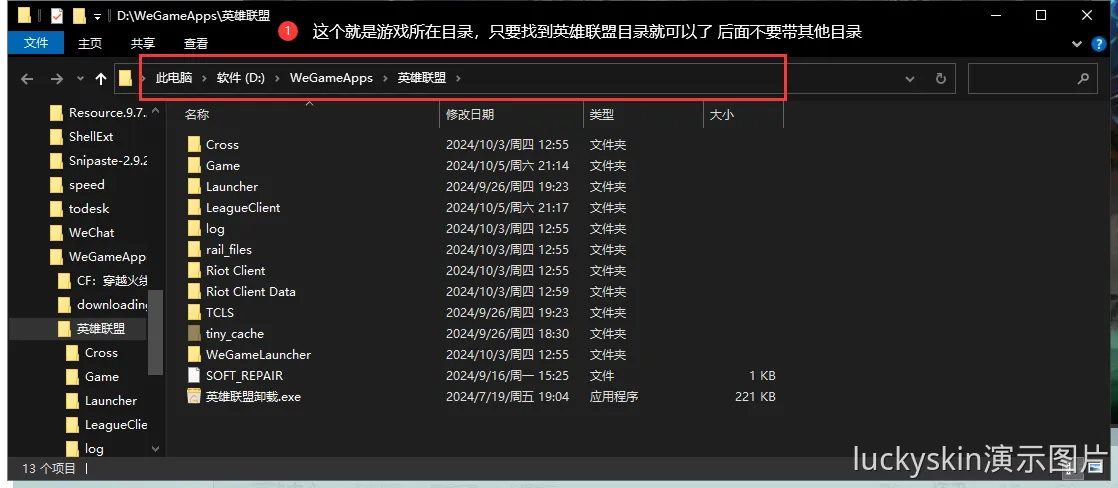Expand the ribbon with the chevron
The image size is (1118, 488).
pyautogui.click(x=1077, y=44)
